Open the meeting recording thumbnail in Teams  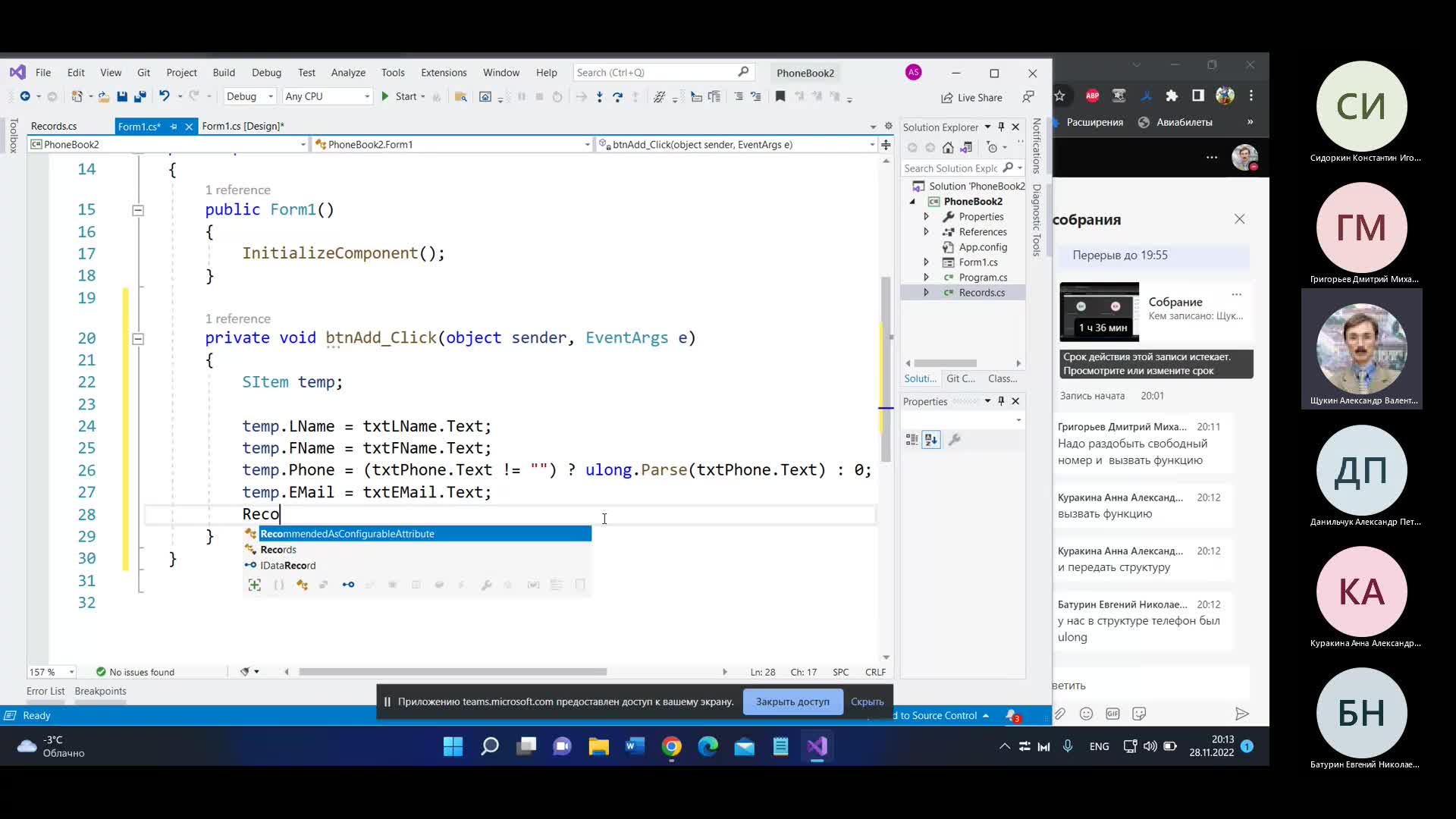click(1099, 312)
